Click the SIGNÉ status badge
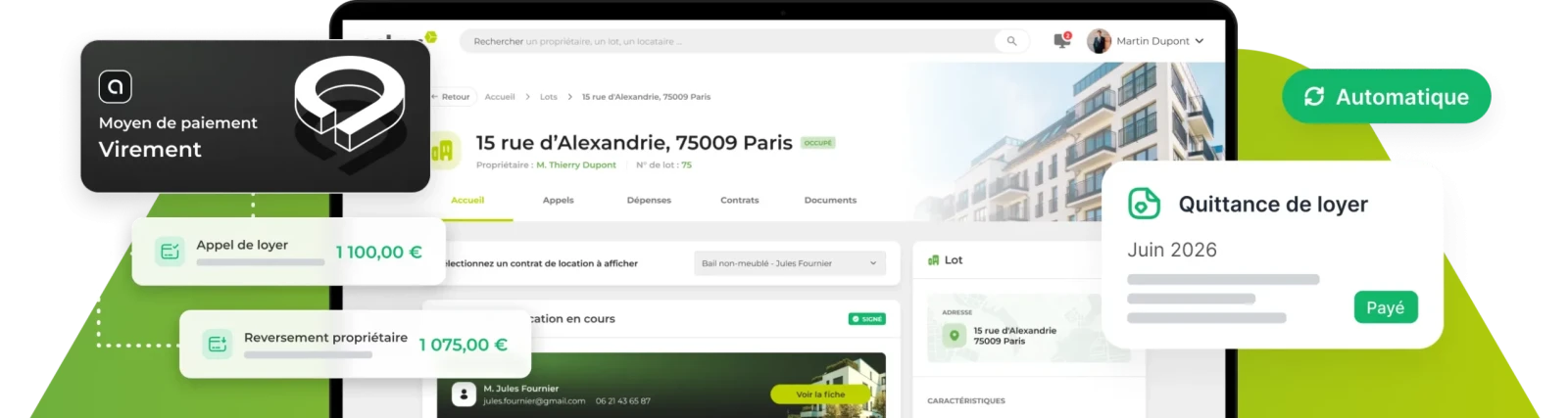Image resolution: width=1568 pixels, height=418 pixels. 867,319
